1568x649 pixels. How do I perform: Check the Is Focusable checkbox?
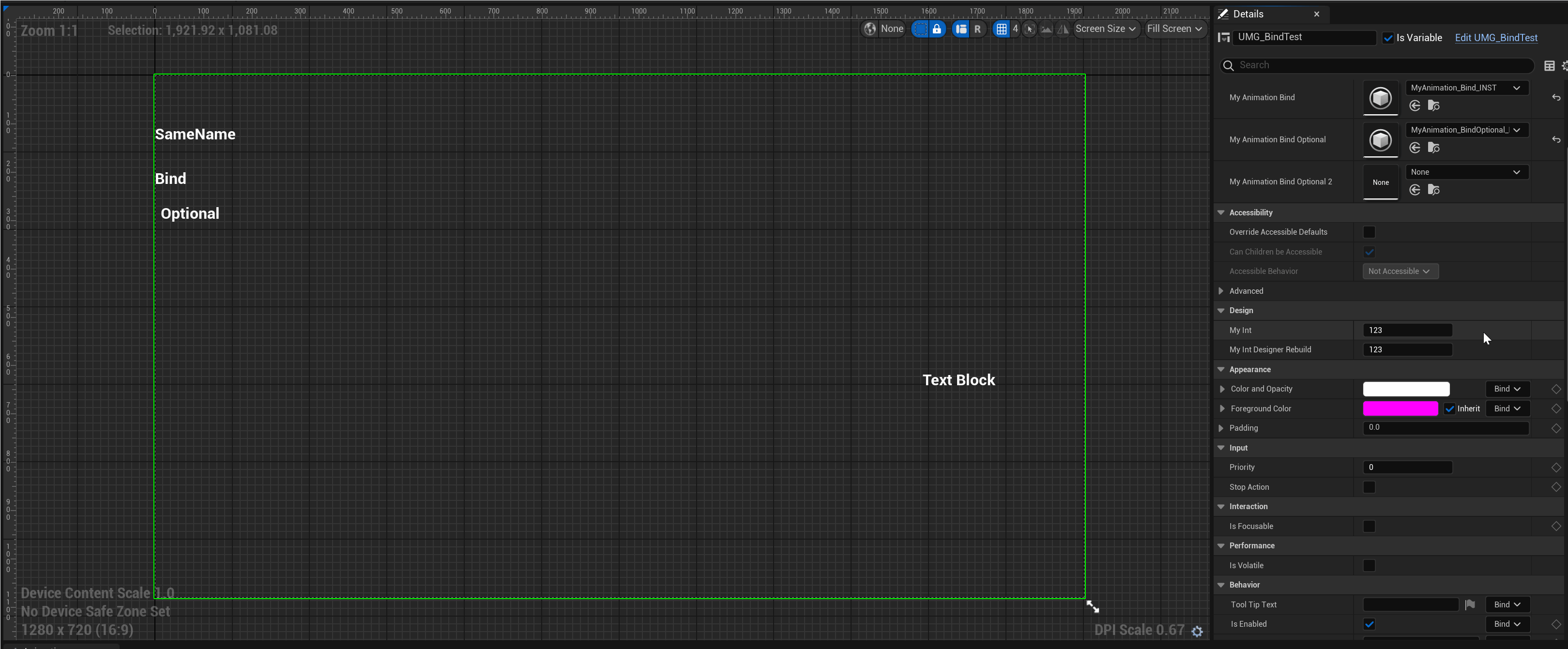click(1369, 526)
